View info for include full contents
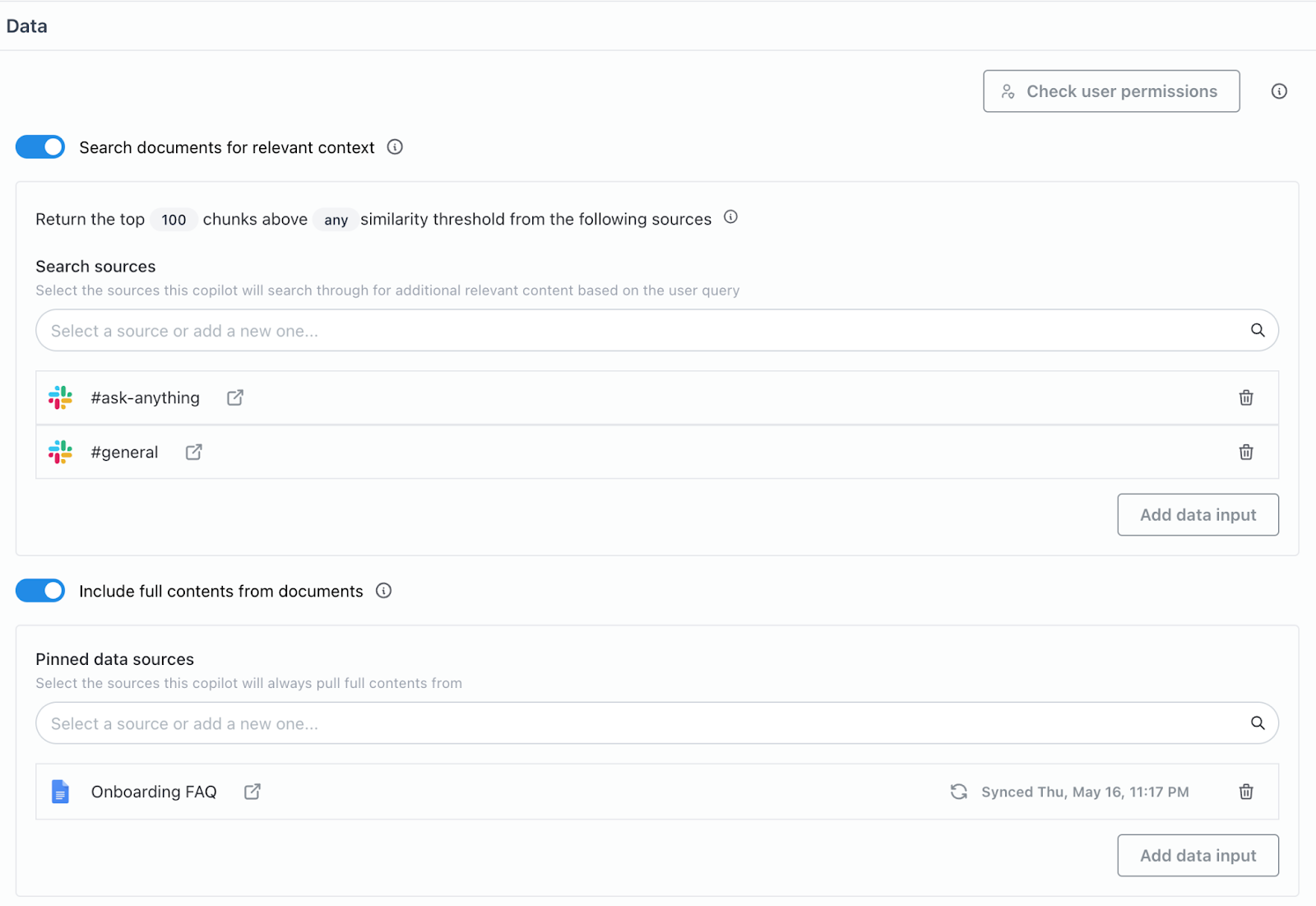 coord(383,591)
